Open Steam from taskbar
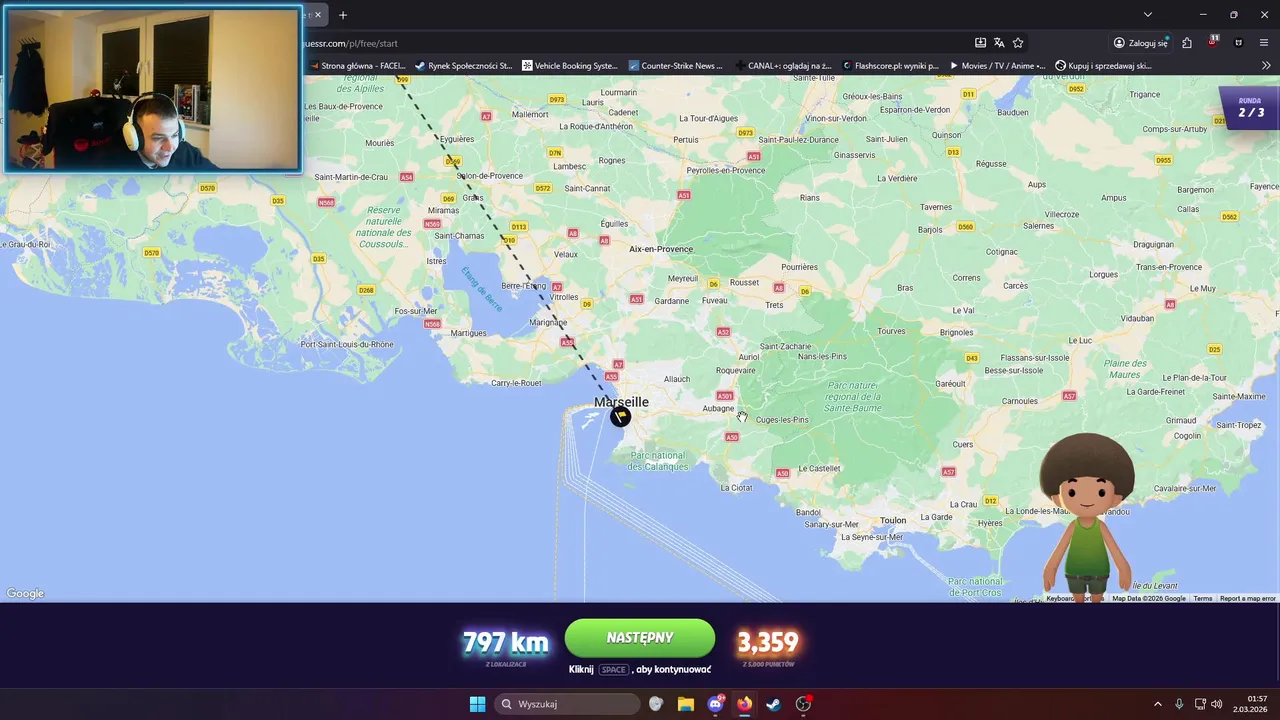Screen dimensions: 1280x720 (773, 704)
